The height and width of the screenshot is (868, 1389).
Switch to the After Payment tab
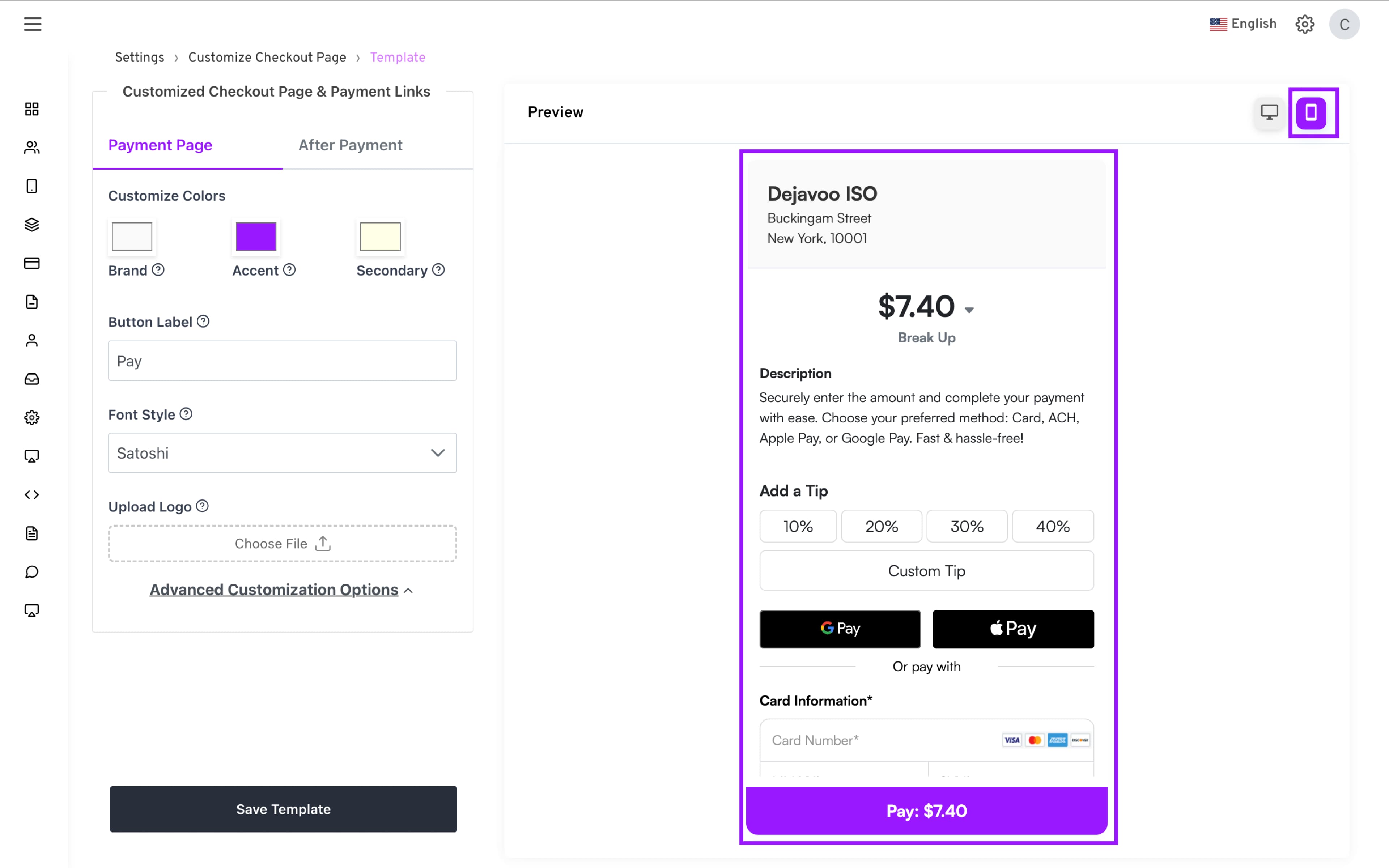pos(350,145)
